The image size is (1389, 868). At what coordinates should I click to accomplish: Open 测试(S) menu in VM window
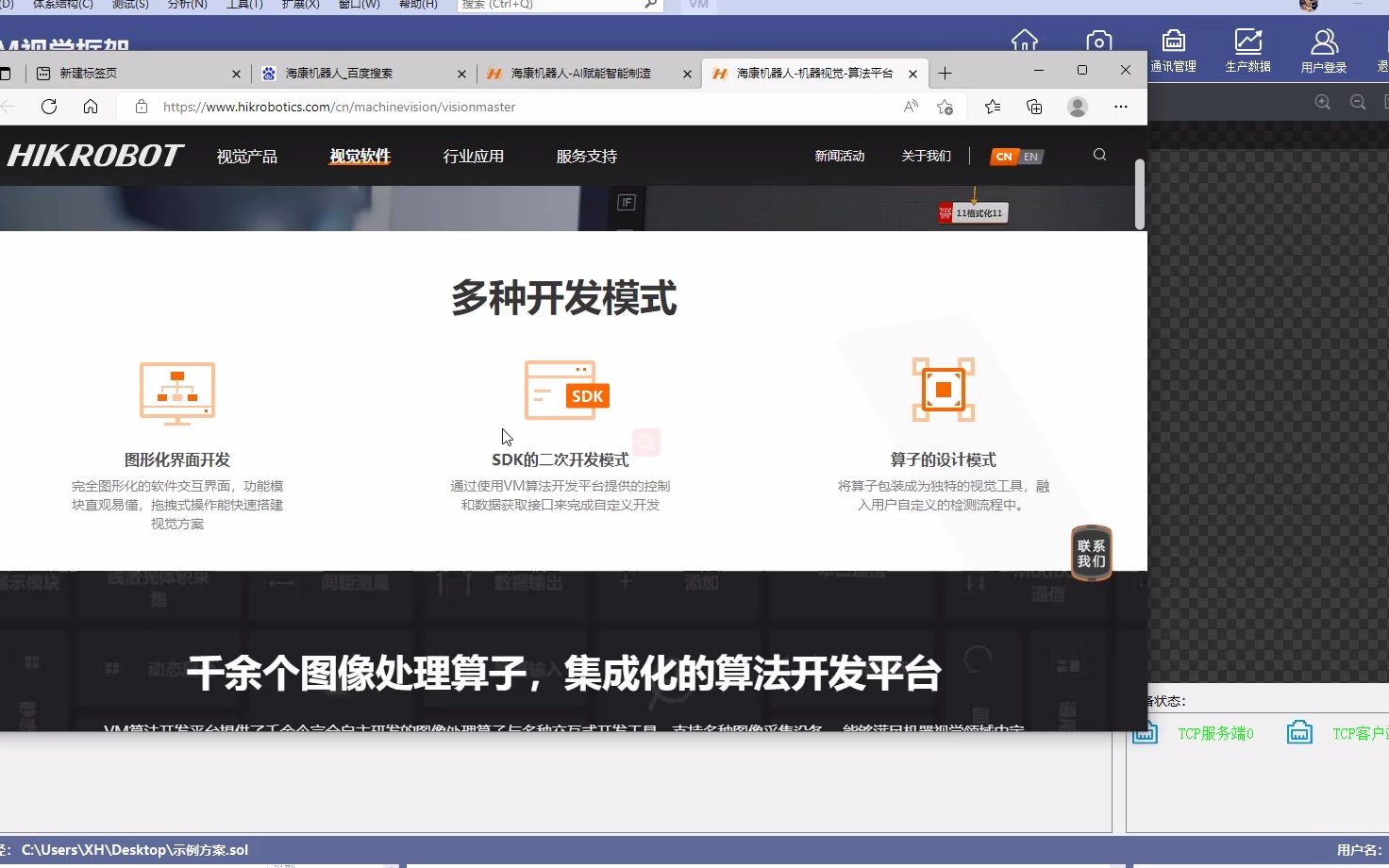tap(130, 5)
